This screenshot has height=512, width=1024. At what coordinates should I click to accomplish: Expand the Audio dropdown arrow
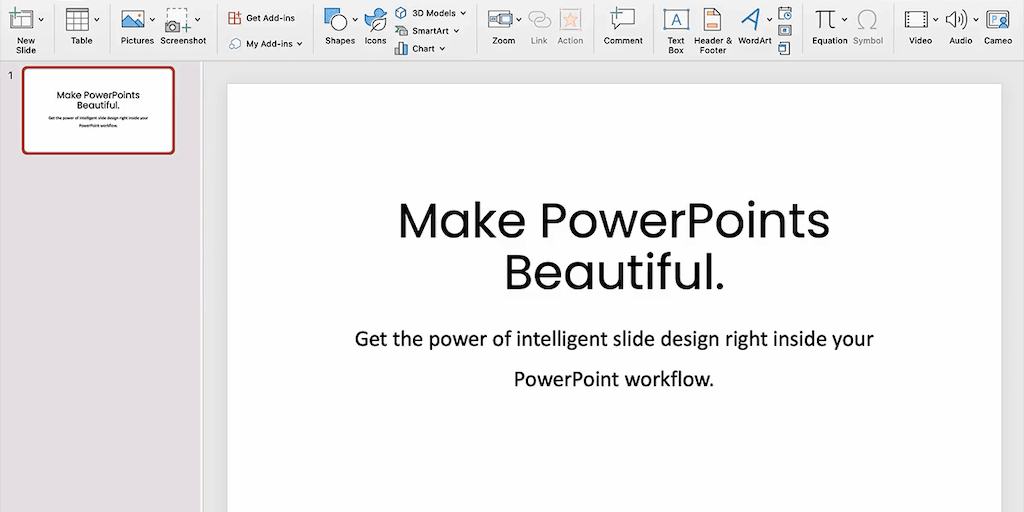click(x=976, y=19)
